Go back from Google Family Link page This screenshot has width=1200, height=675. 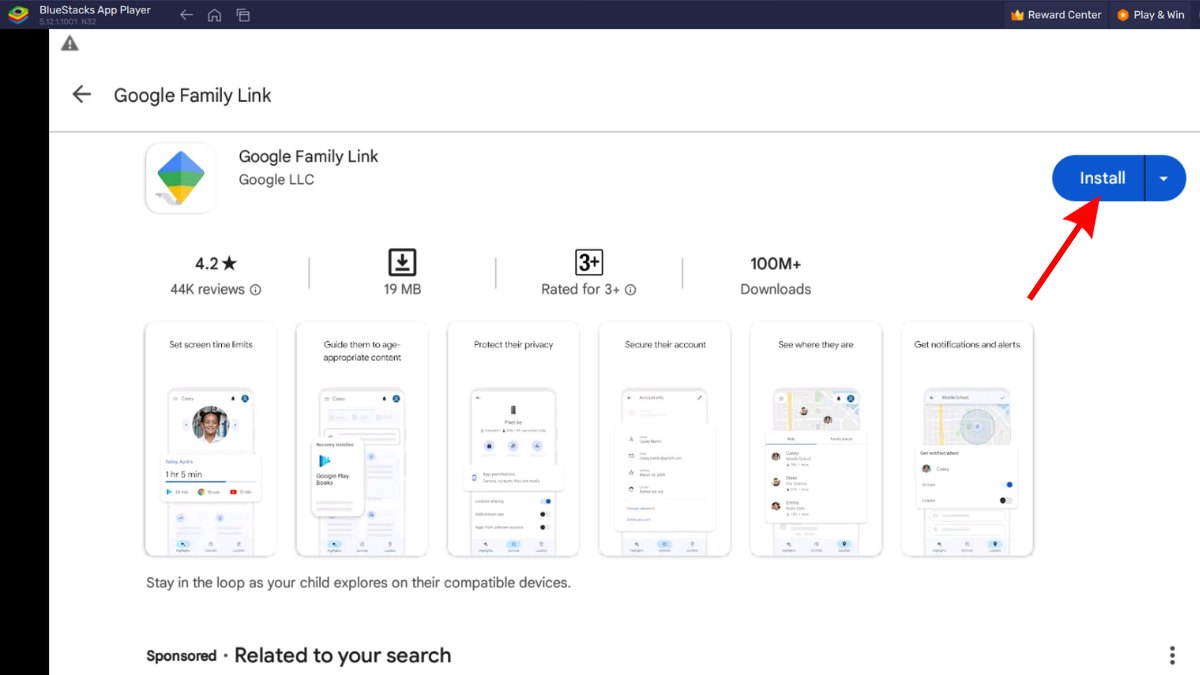[x=81, y=95]
